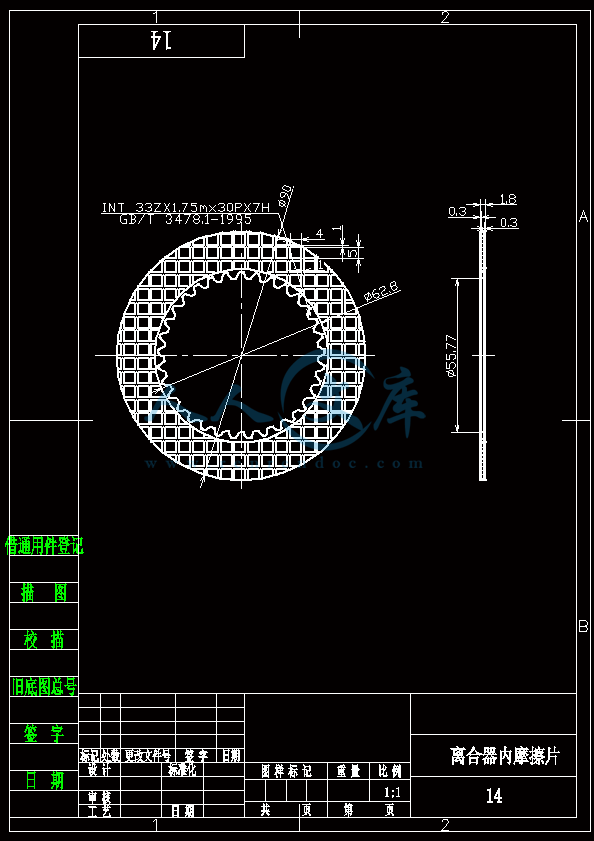Viewport: 594px width, 841px height.
Task: Click the 标准化 cell in title block
Action: click(x=182, y=770)
